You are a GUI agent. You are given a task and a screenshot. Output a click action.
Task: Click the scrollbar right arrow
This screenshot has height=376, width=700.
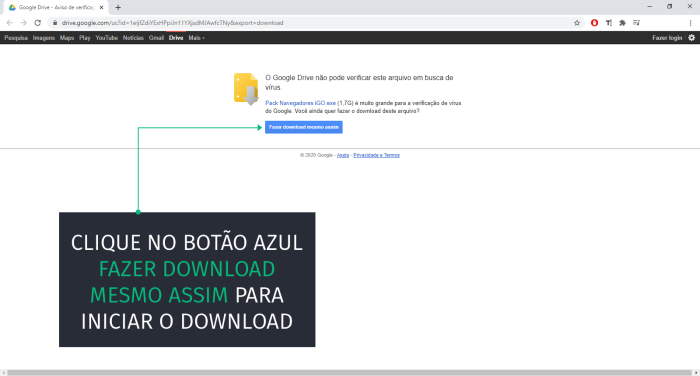point(696,372)
